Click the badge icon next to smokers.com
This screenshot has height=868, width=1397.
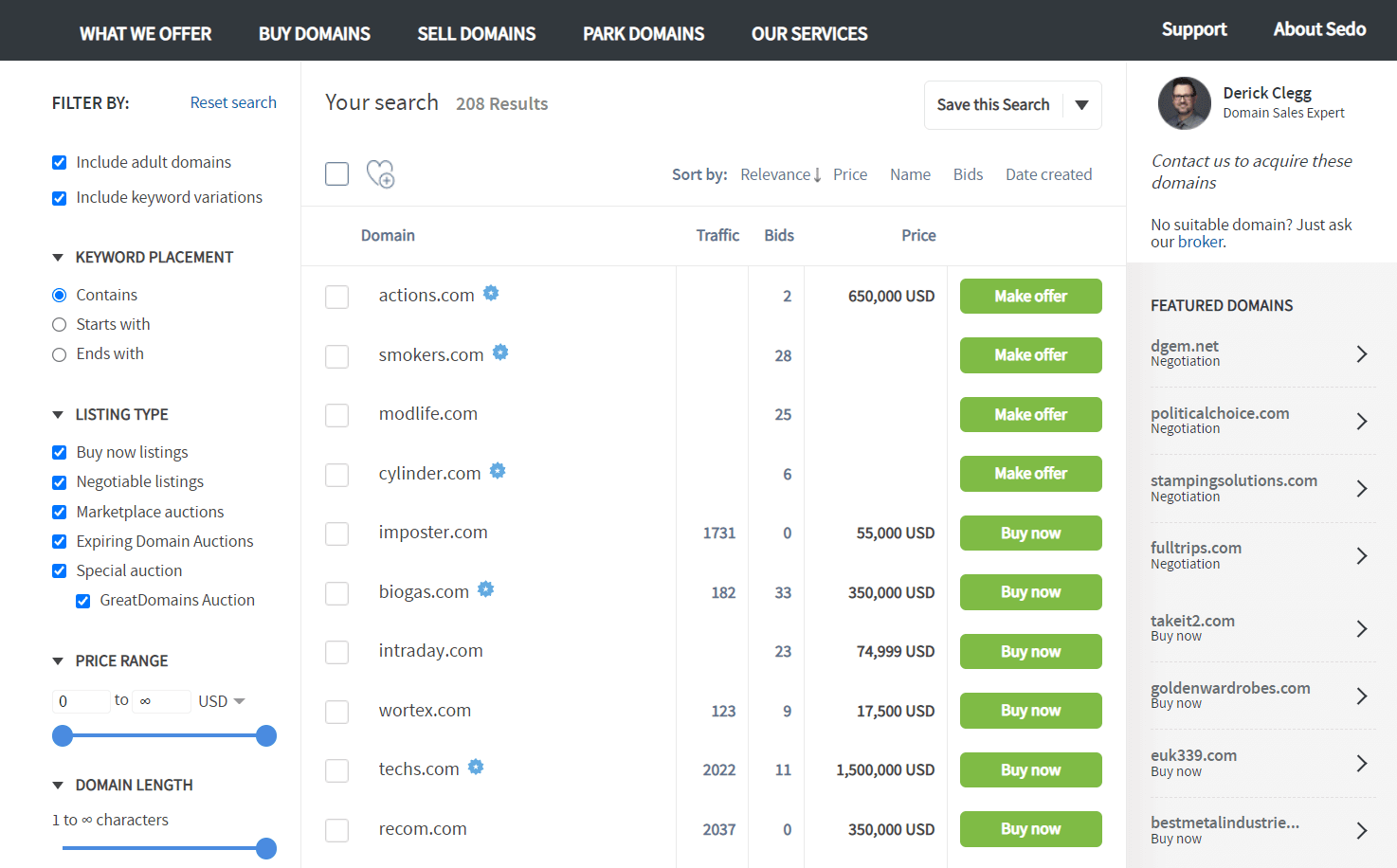coord(500,352)
